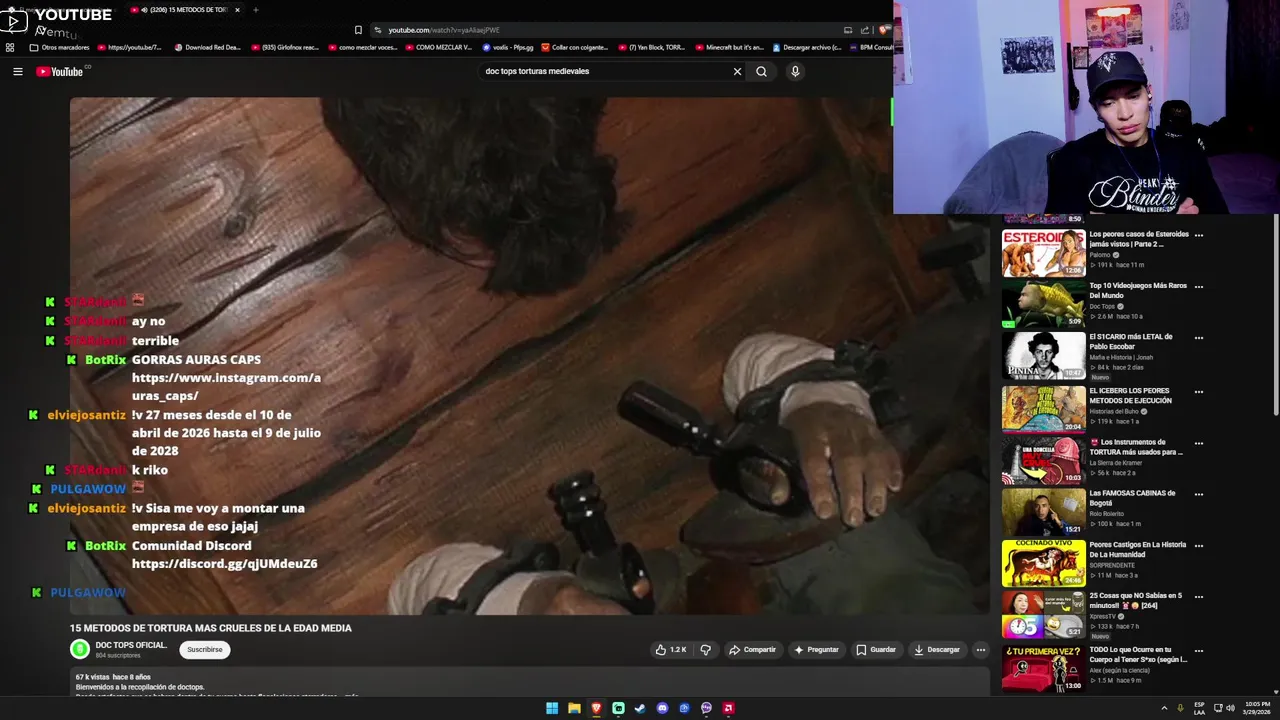The height and width of the screenshot is (720, 1280).
Task: Open the clock showing 10:05 PM
Action: click(x=1257, y=708)
